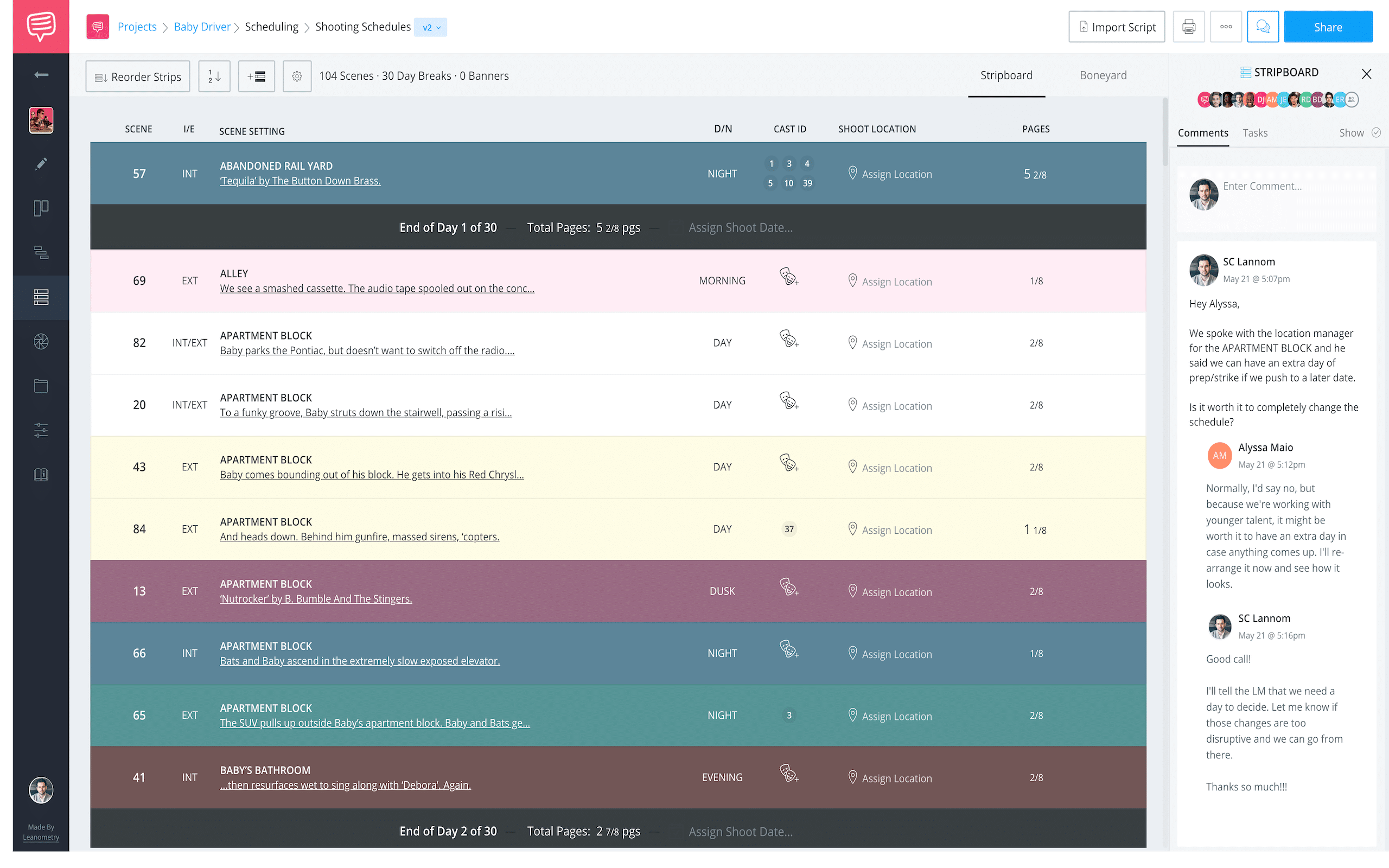Open Assign Location for scene 84
The width and height of the screenshot is (1389, 868).
890,530
